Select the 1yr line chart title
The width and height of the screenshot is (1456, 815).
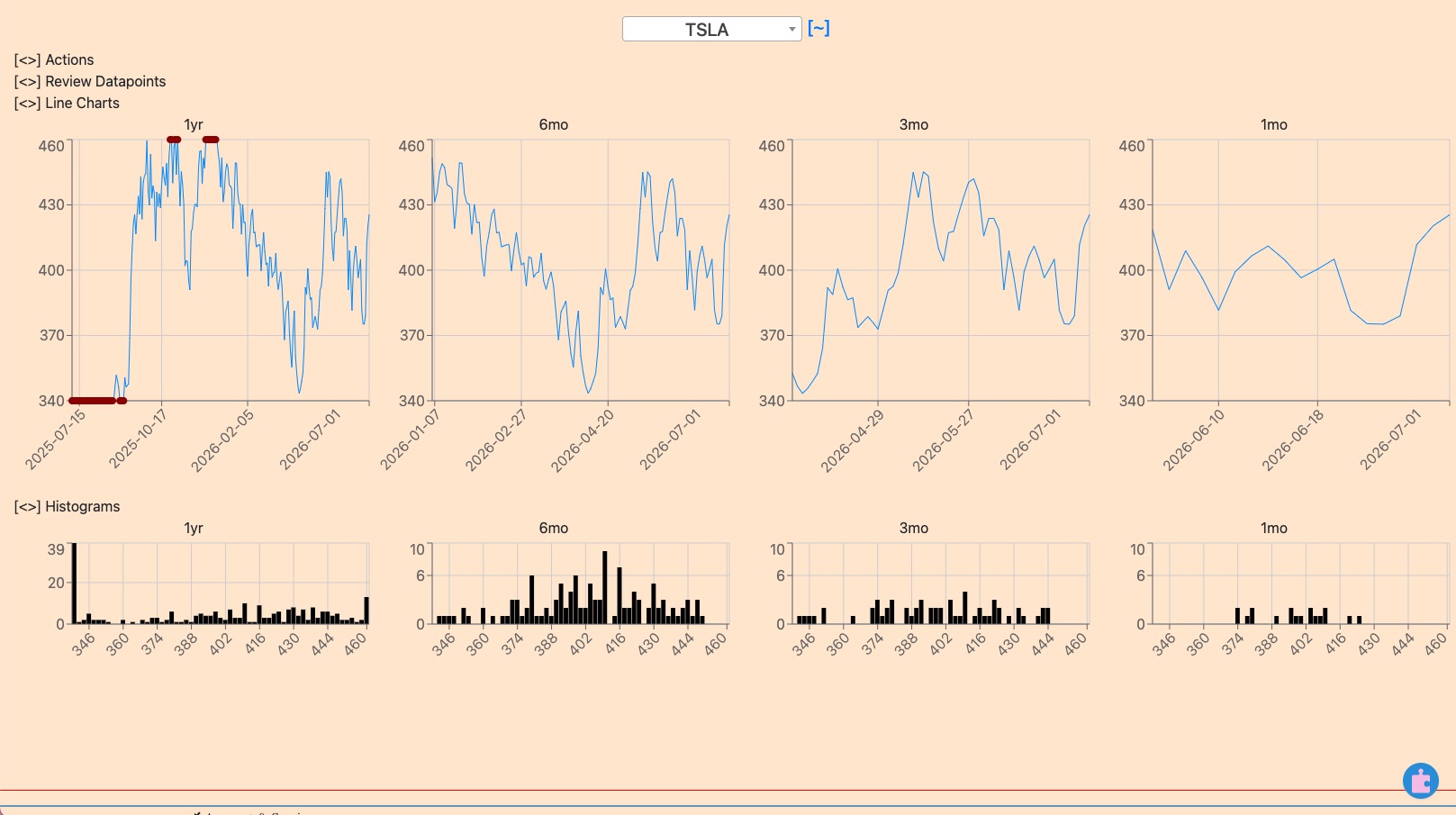click(194, 124)
